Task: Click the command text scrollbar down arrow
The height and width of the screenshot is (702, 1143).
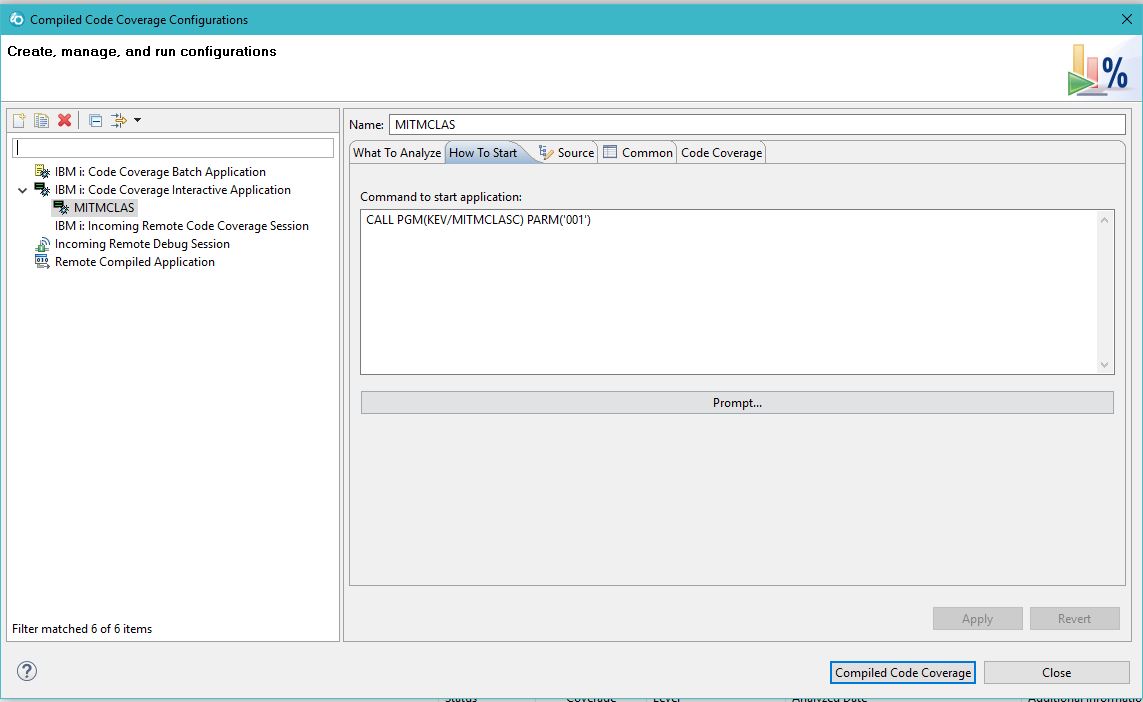Action: point(1104,366)
